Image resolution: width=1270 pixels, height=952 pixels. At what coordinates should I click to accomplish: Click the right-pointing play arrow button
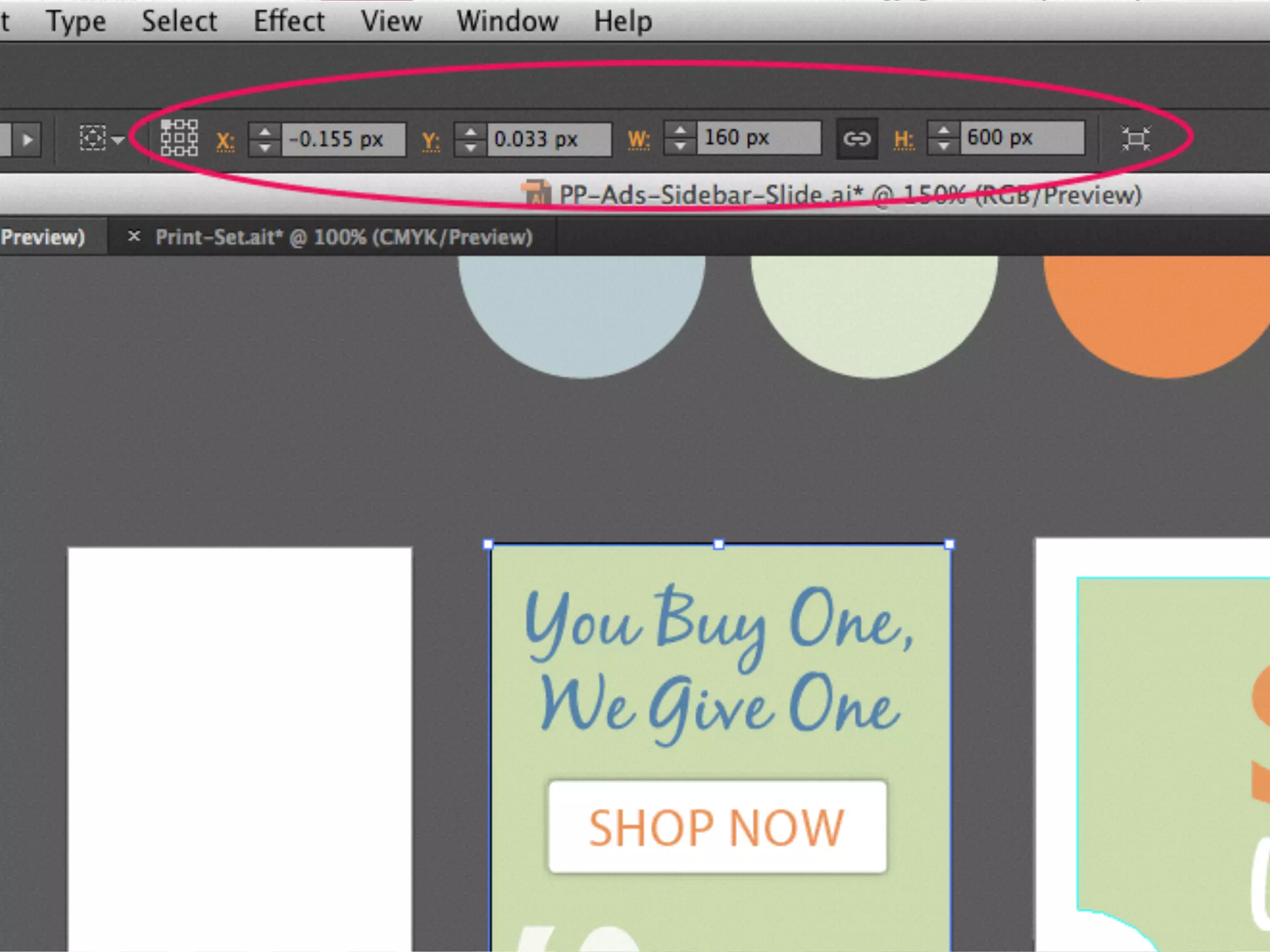pyautogui.click(x=27, y=139)
